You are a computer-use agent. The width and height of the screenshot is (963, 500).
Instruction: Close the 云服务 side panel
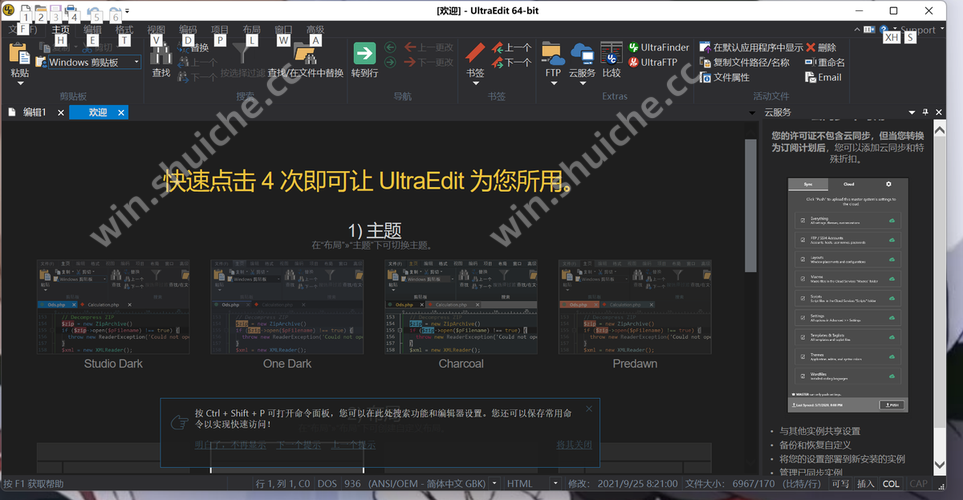pos(938,112)
